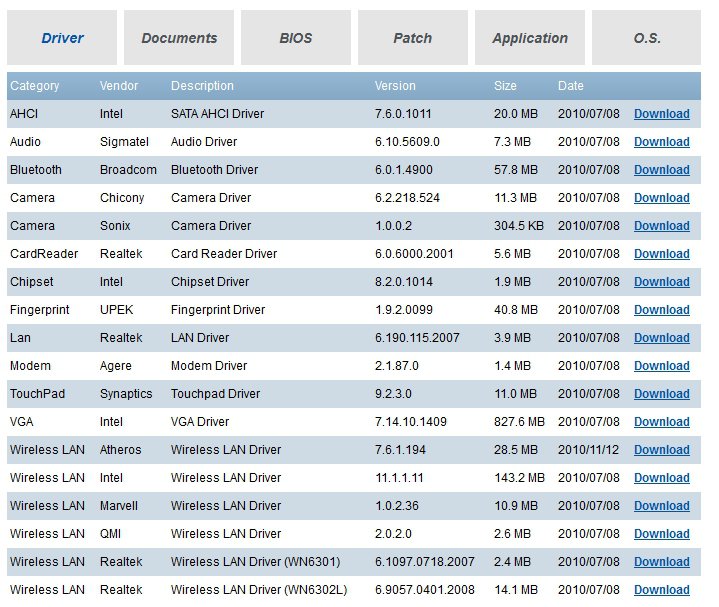Select the 143.2 MB size value
This screenshot has height=607, width=719.
pos(519,477)
